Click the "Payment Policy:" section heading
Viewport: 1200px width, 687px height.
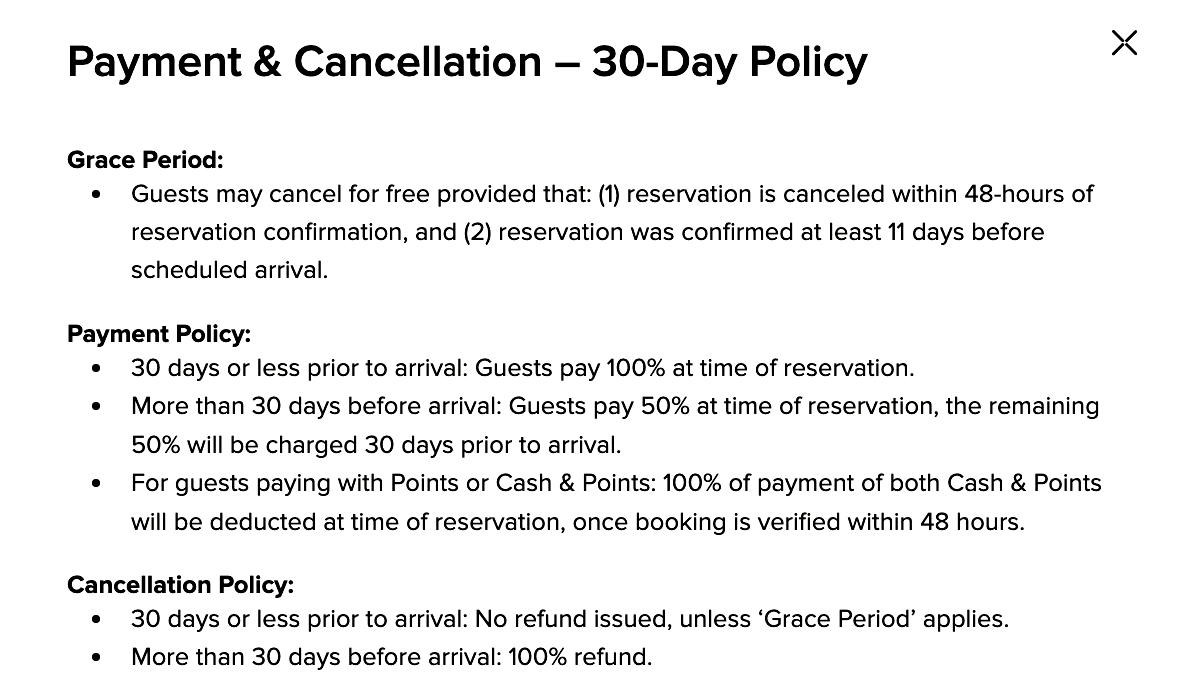pyautogui.click(x=159, y=334)
